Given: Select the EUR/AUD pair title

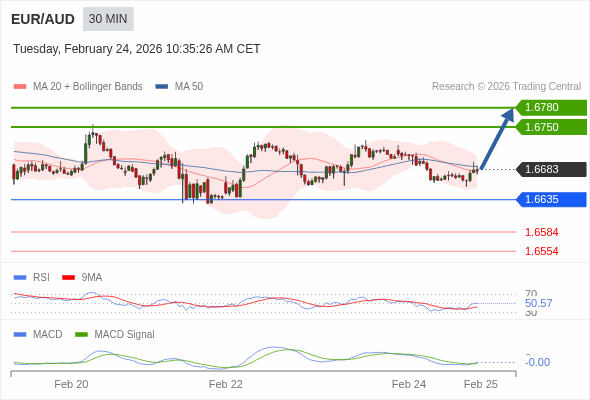Looking at the screenshot, I should [43, 19].
